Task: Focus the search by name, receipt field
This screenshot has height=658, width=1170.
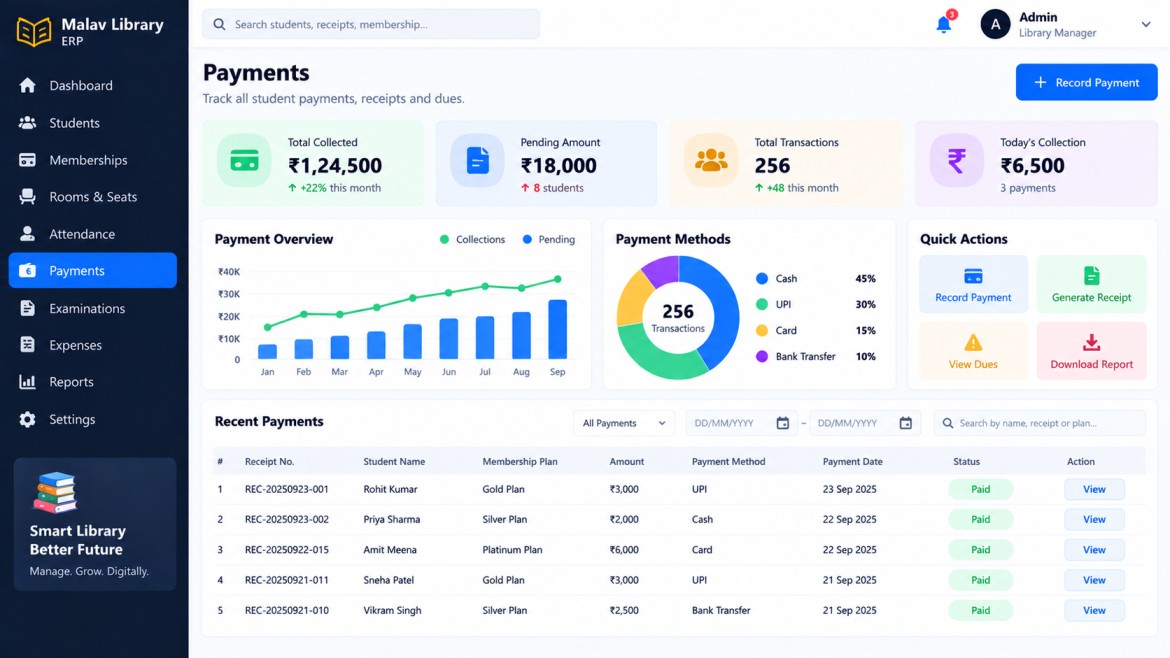Action: (x=1039, y=423)
